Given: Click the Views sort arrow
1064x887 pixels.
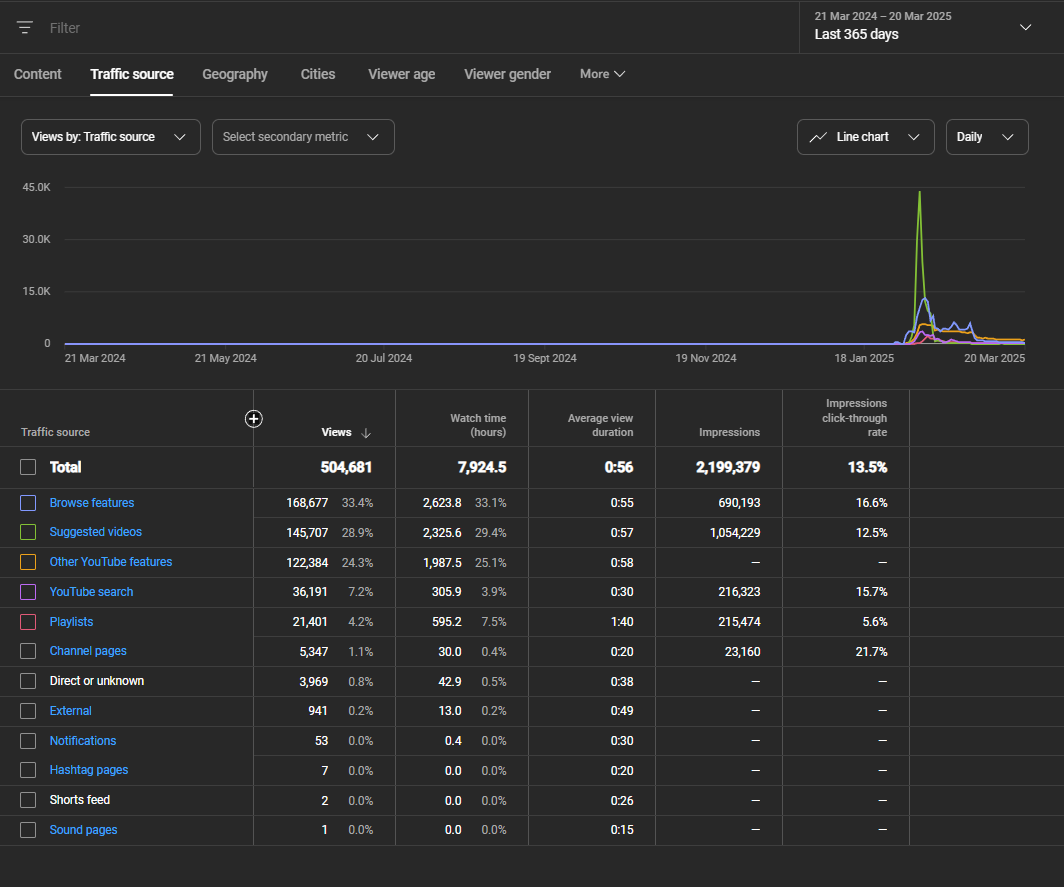Looking at the screenshot, I should [x=366, y=433].
